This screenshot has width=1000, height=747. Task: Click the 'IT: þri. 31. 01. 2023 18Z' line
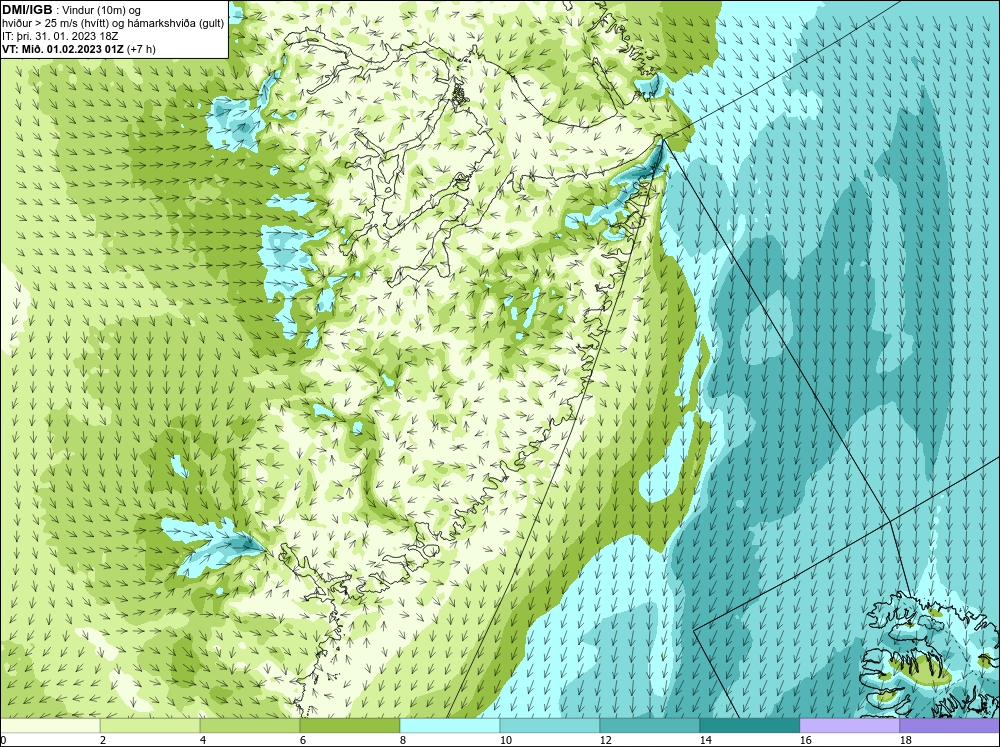[60, 36]
